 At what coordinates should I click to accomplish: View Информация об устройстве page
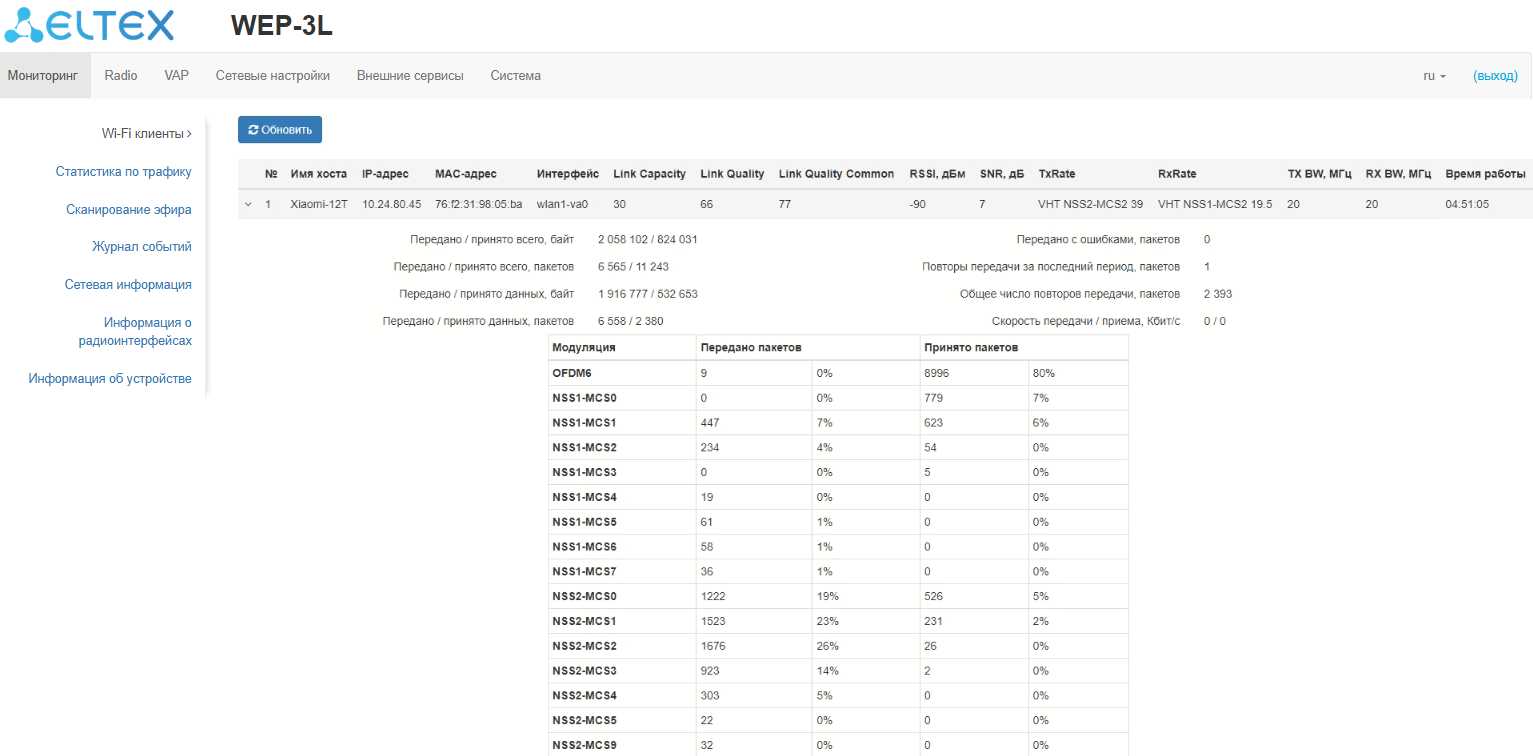click(x=110, y=379)
